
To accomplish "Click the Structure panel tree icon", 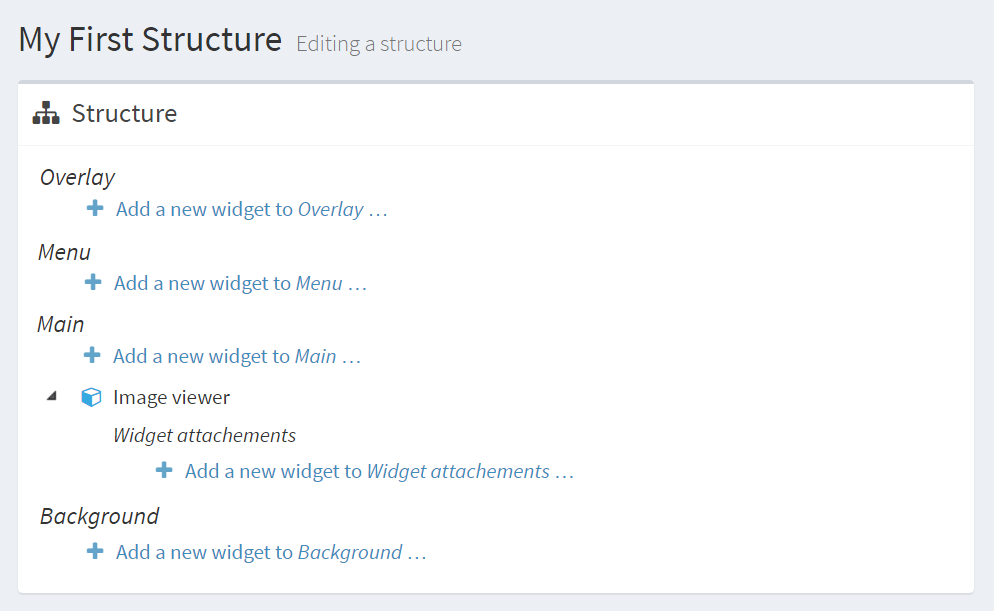I will 45,113.
